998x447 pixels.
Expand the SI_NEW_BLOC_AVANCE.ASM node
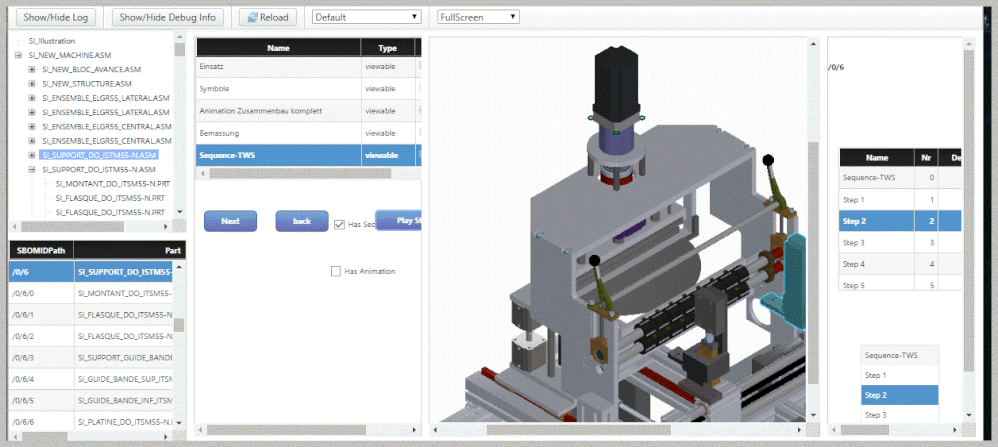(32, 69)
